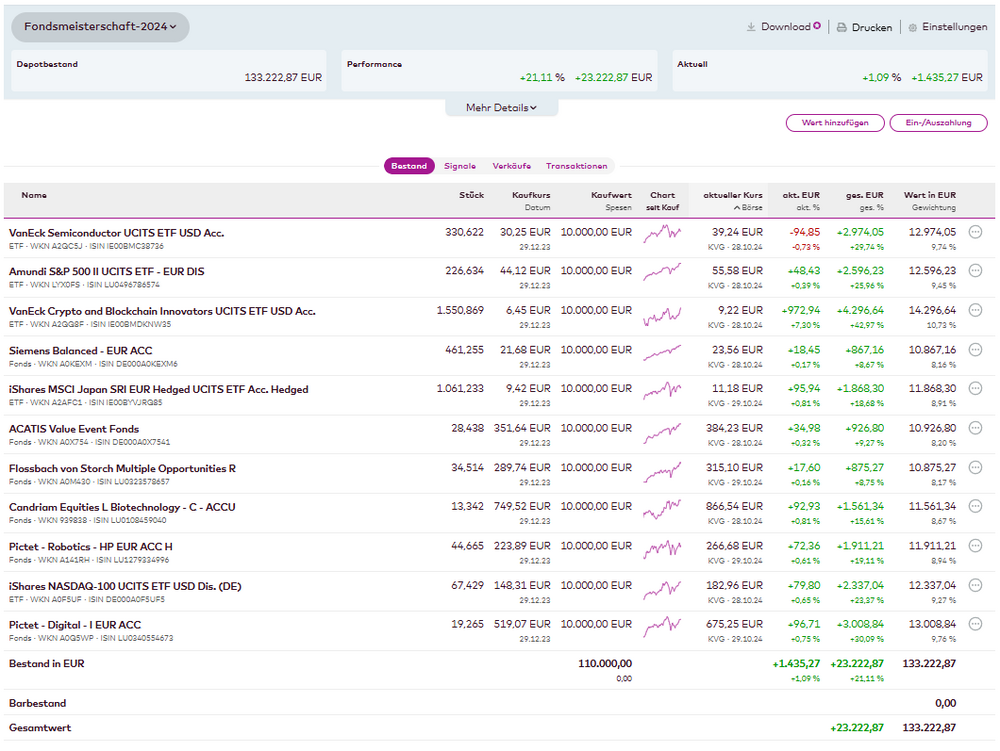
Task: Open the Transaktionen tab
Action: [576, 166]
